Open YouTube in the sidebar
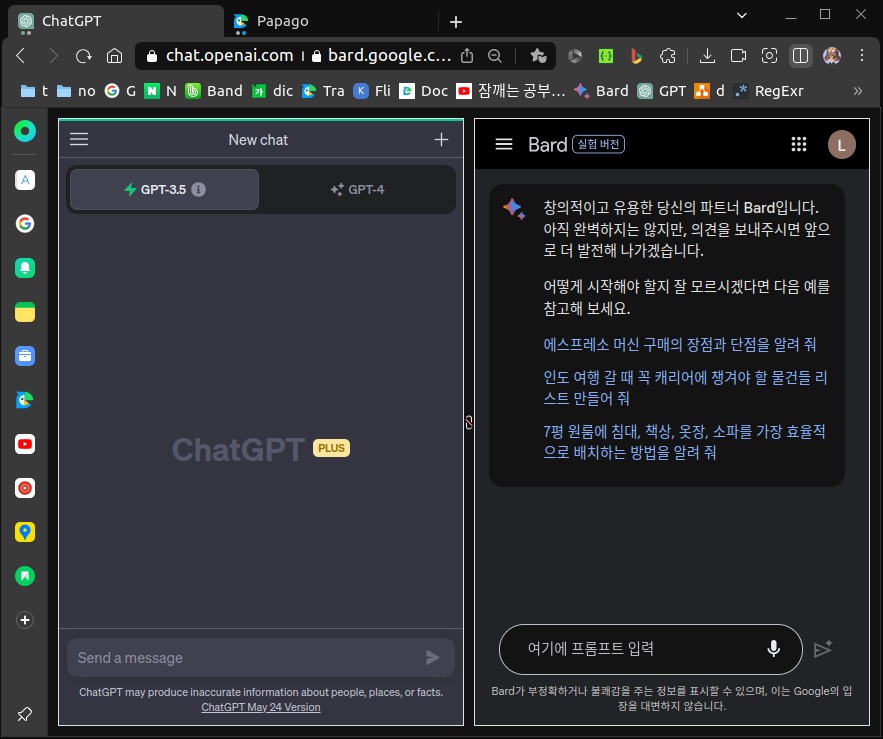883x739 pixels. pyautogui.click(x=25, y=444)
